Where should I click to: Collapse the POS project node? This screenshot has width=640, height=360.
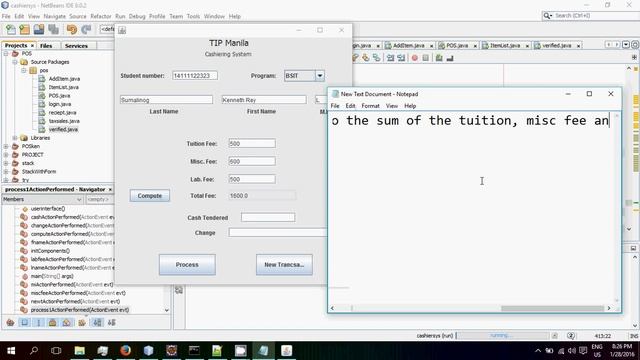[6, 53]
